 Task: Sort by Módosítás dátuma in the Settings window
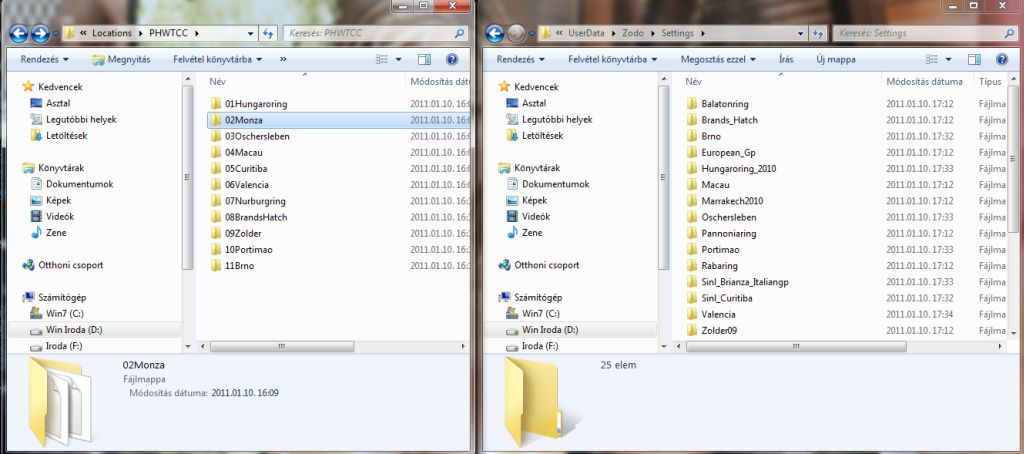point(927,82)
